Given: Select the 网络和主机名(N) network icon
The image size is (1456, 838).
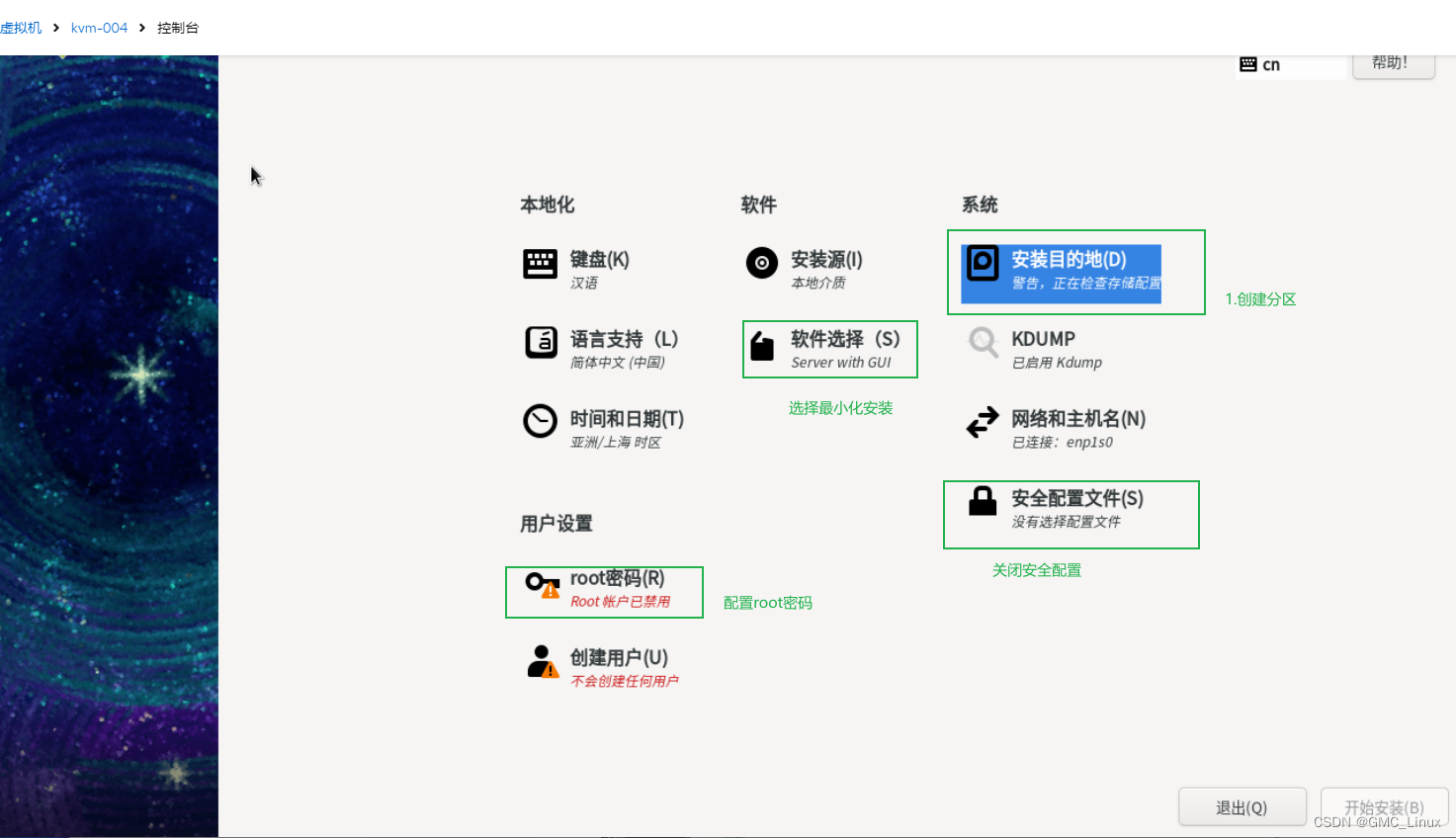Looking at the screenshot, I should tap(982, 424).
